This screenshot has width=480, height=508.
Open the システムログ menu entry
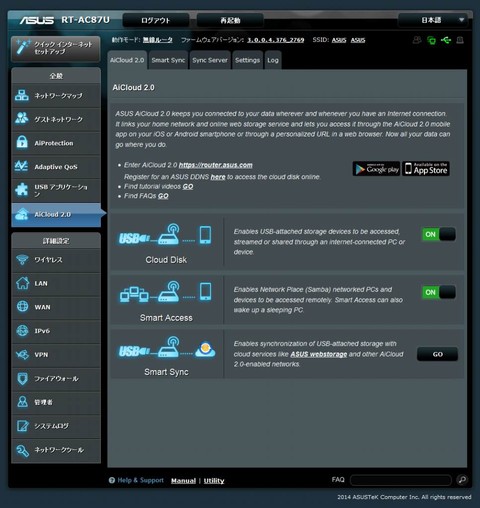[x=56, y=426]
